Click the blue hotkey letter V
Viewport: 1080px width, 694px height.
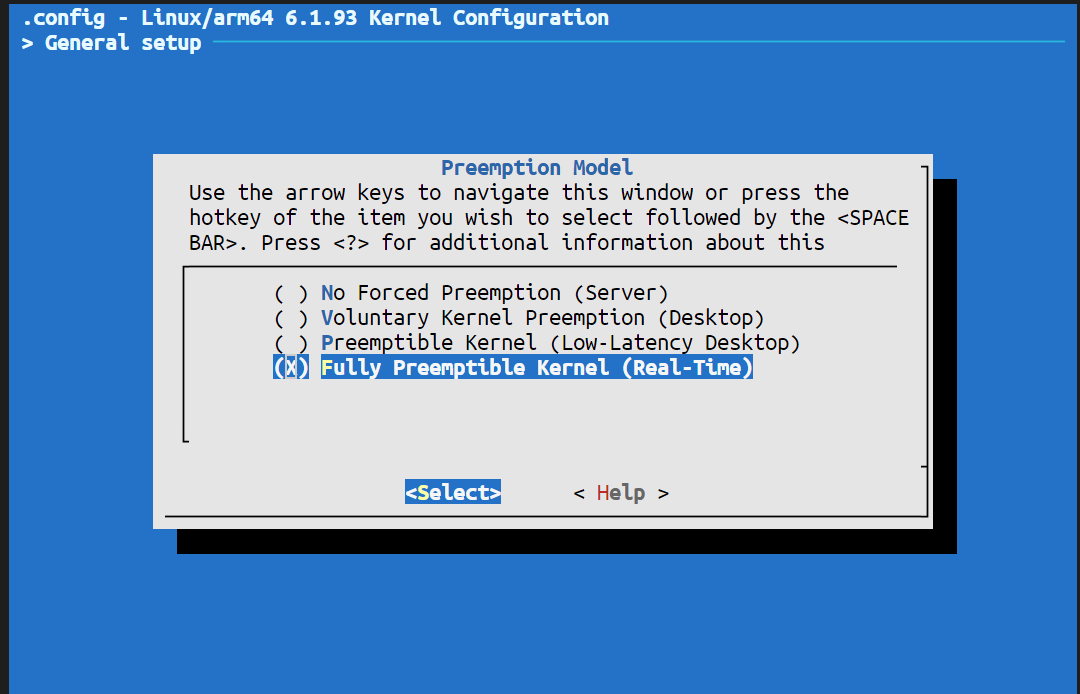click(x=327, y=318)
